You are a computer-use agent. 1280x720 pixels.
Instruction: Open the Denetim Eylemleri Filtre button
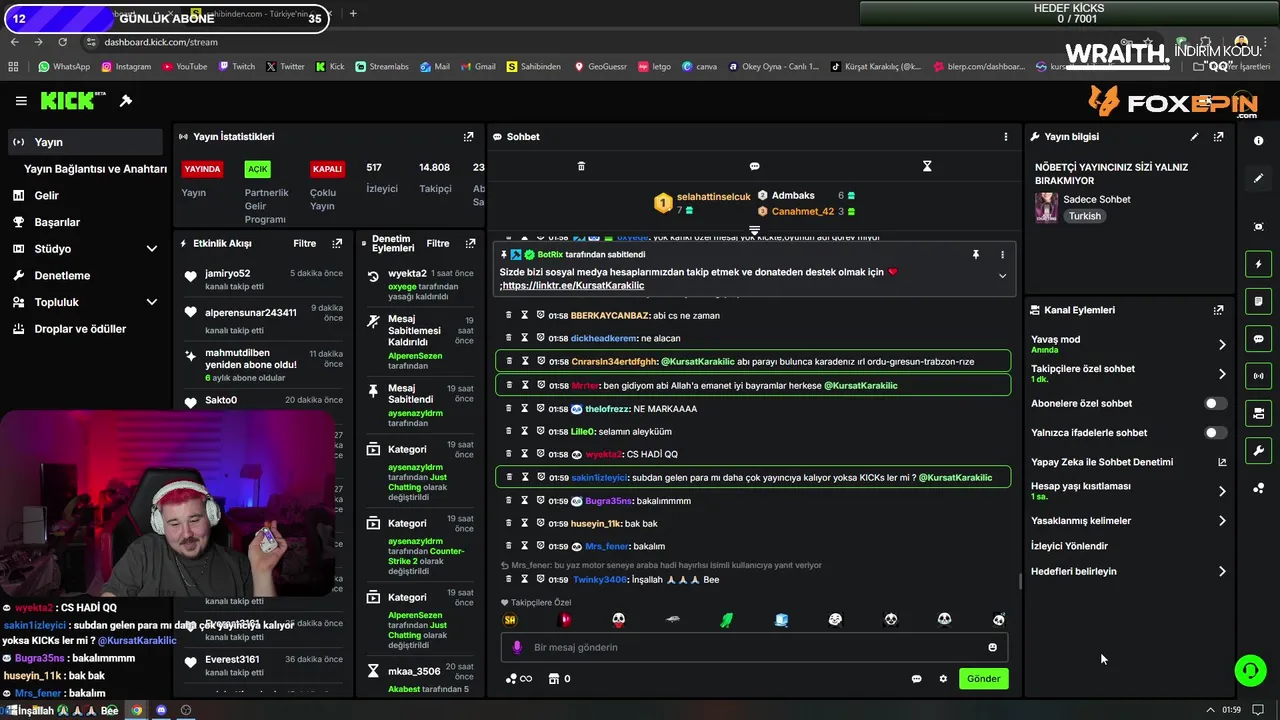tap(438, 243)
